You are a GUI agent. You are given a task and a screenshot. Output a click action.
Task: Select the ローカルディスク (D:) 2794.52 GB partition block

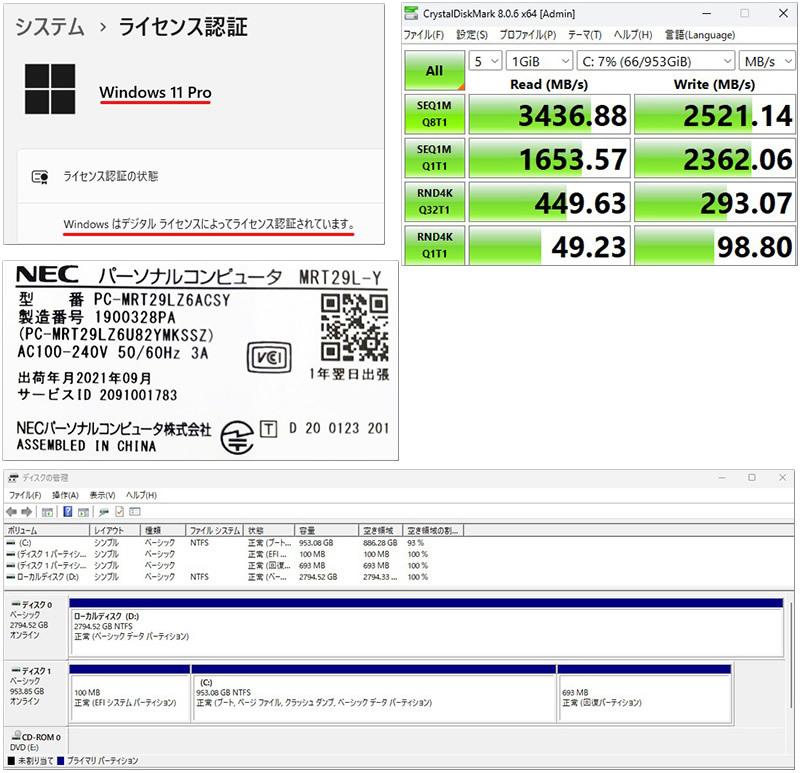point(427,628)
